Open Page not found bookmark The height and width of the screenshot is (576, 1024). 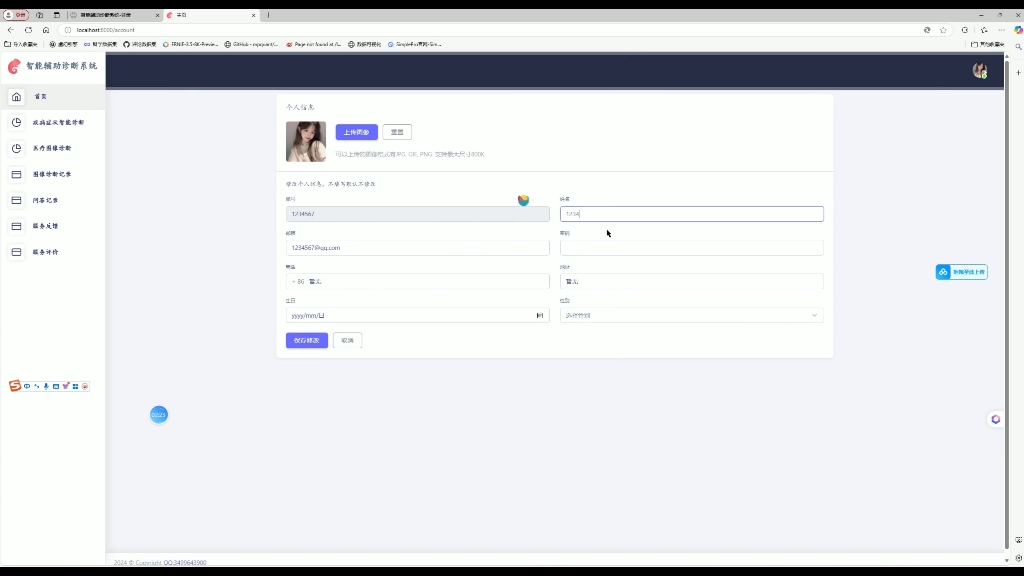(x=313, y=44)
